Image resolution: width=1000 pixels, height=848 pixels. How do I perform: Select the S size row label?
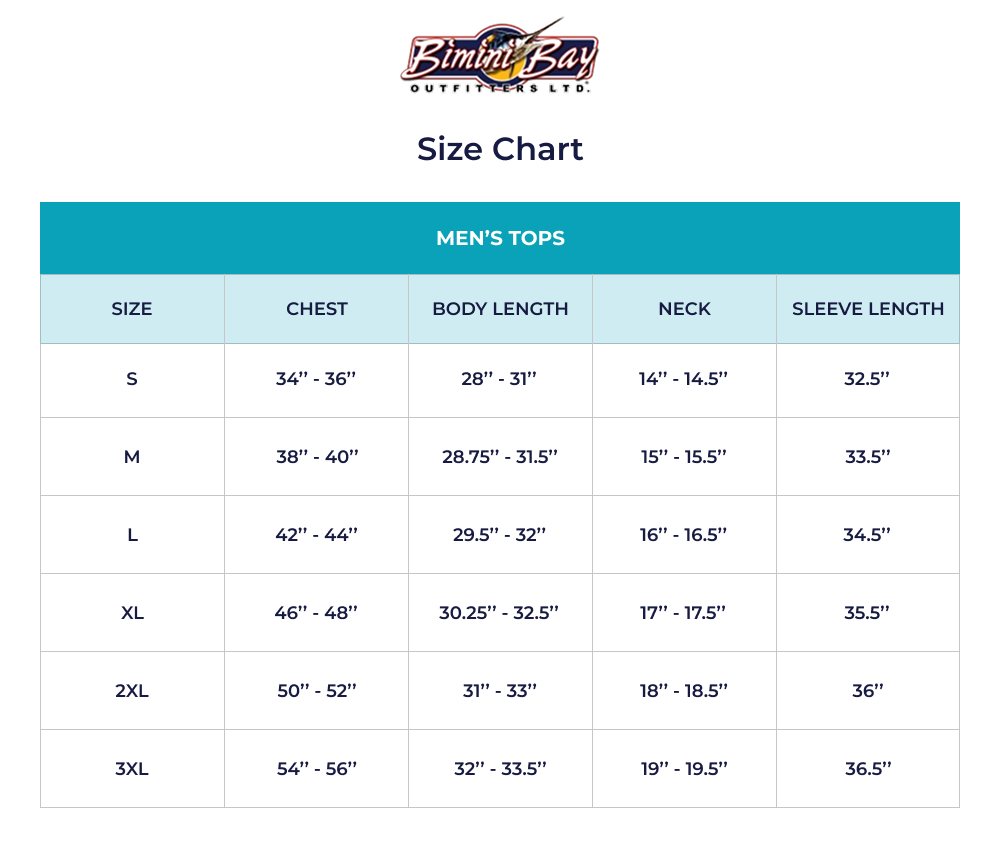click(132, 380)
